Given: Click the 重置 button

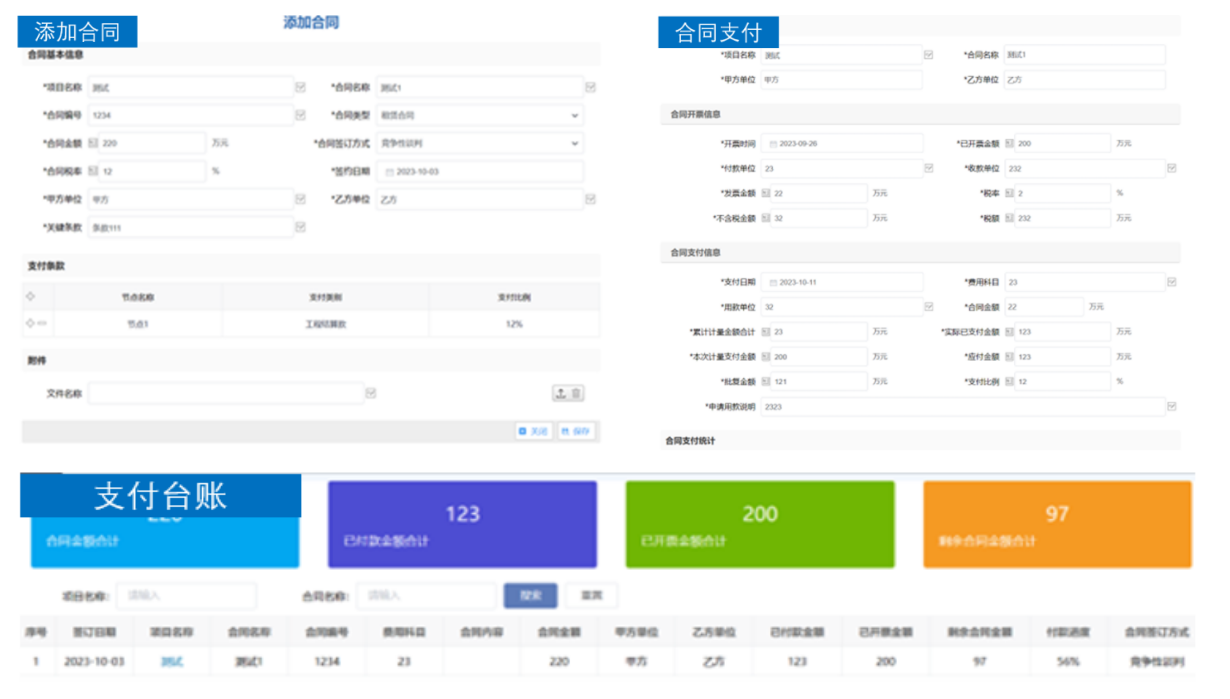Looking at the screenshot, I should tap(591, 596).
